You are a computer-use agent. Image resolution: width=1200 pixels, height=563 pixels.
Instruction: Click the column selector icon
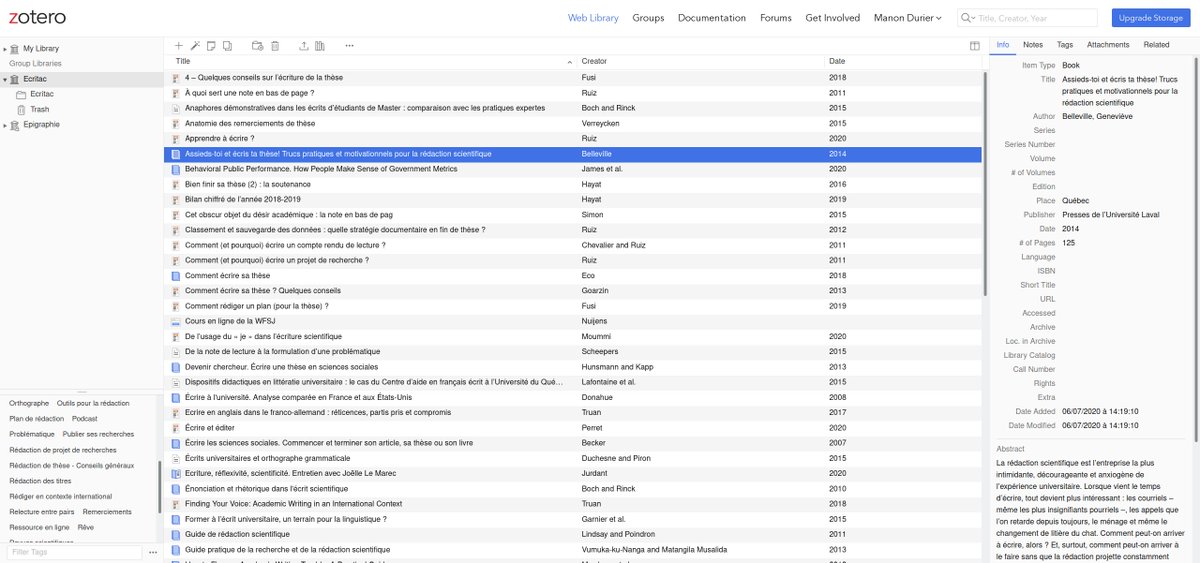tap(975, 45)
